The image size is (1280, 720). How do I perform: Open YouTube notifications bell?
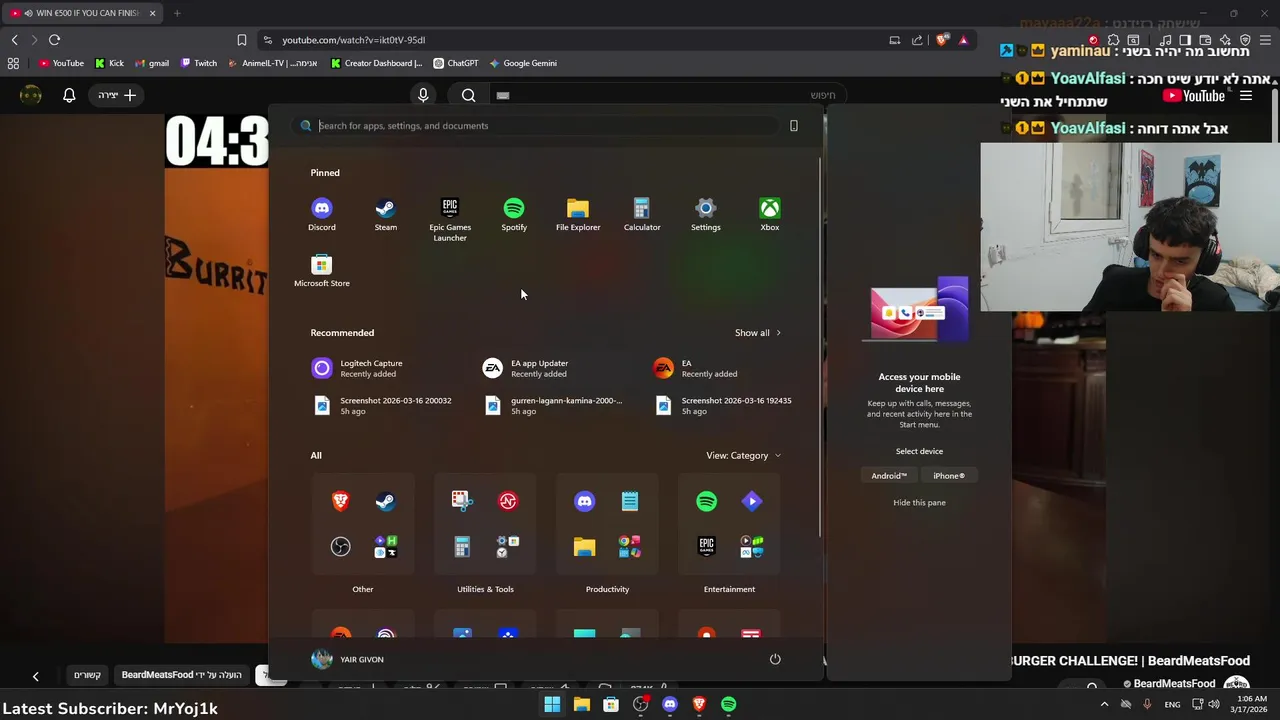[x=69, y=95]
